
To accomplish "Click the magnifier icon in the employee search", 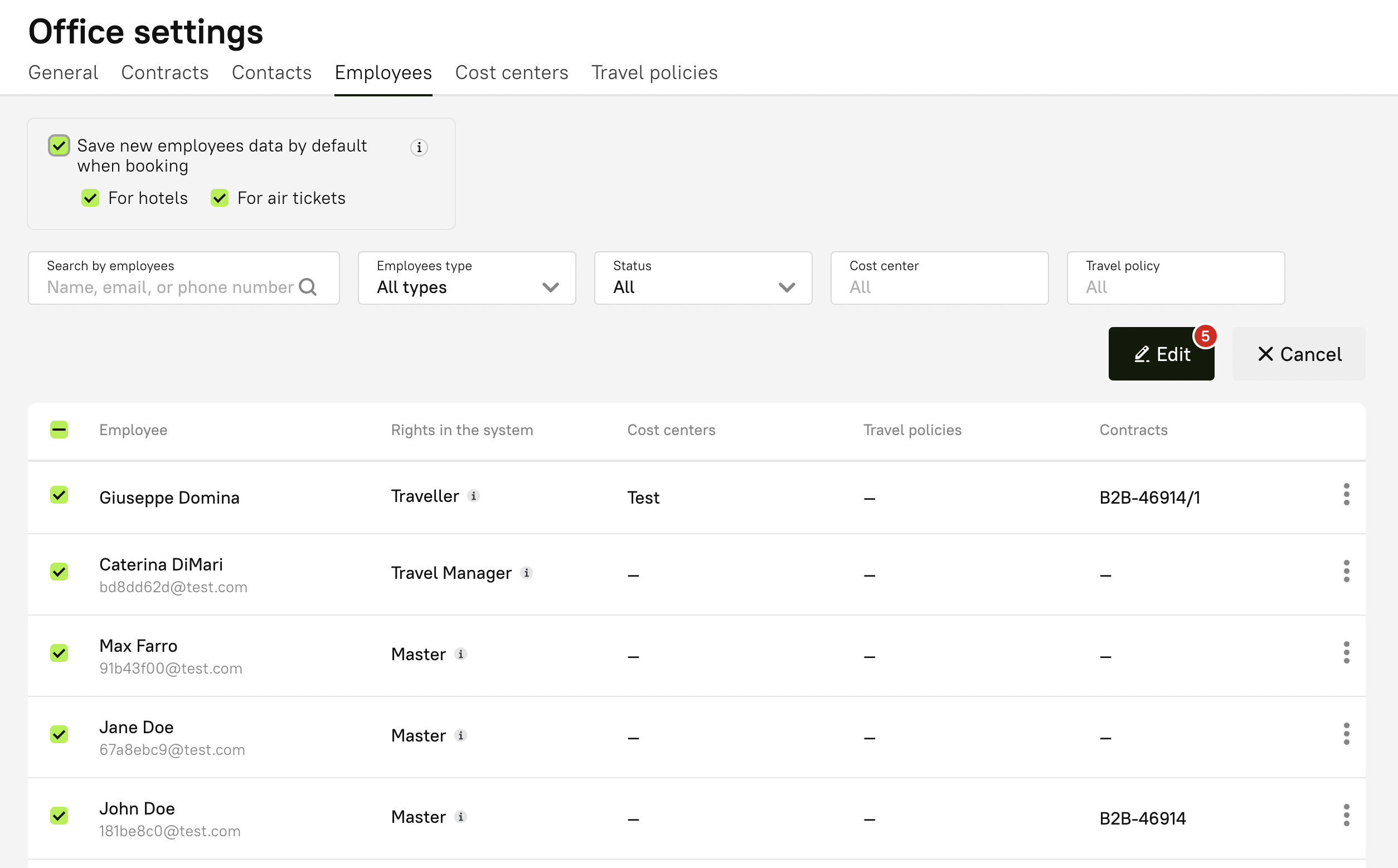I will (x=308, y=287).
